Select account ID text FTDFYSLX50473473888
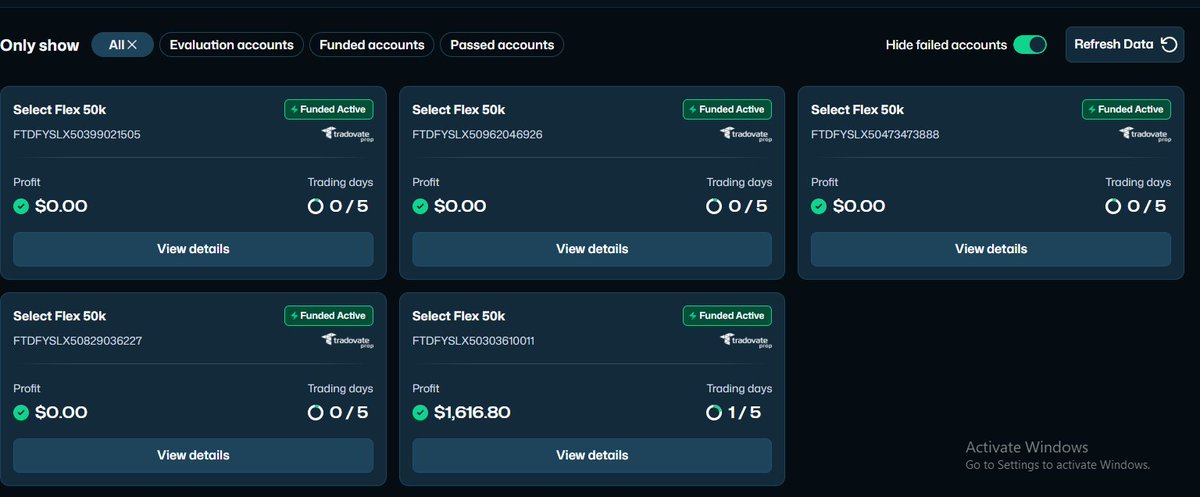1200x497 pixels. pyautogui.click(x=875, y=134)
